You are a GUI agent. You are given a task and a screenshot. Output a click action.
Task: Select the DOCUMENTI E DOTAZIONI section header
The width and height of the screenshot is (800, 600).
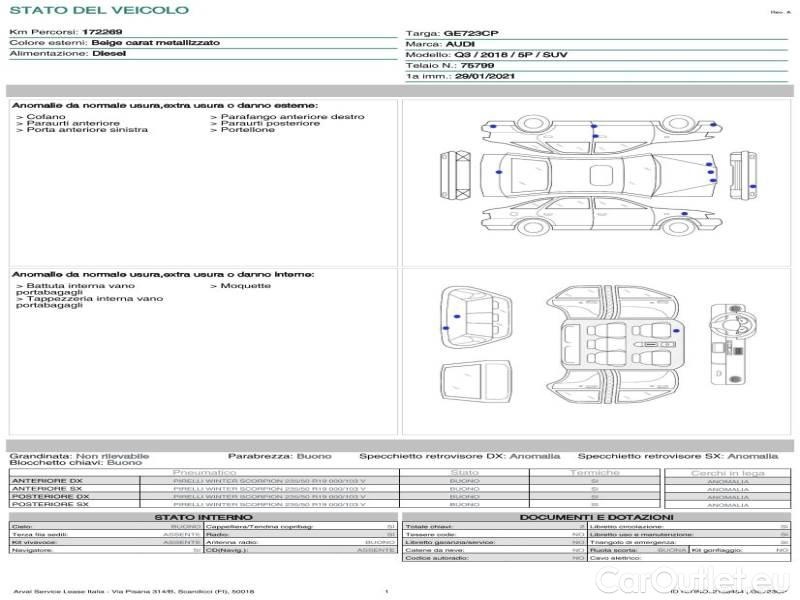click(596, 517)
